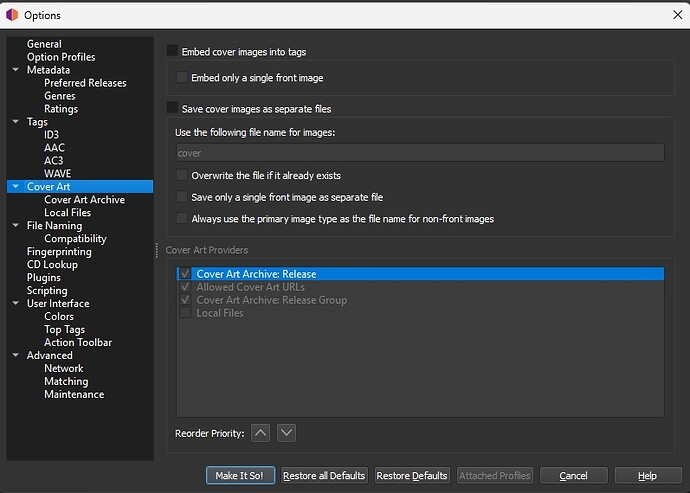Collapse the File Naming tree section
The image size is (690, 493).
(x=16, y=225)
